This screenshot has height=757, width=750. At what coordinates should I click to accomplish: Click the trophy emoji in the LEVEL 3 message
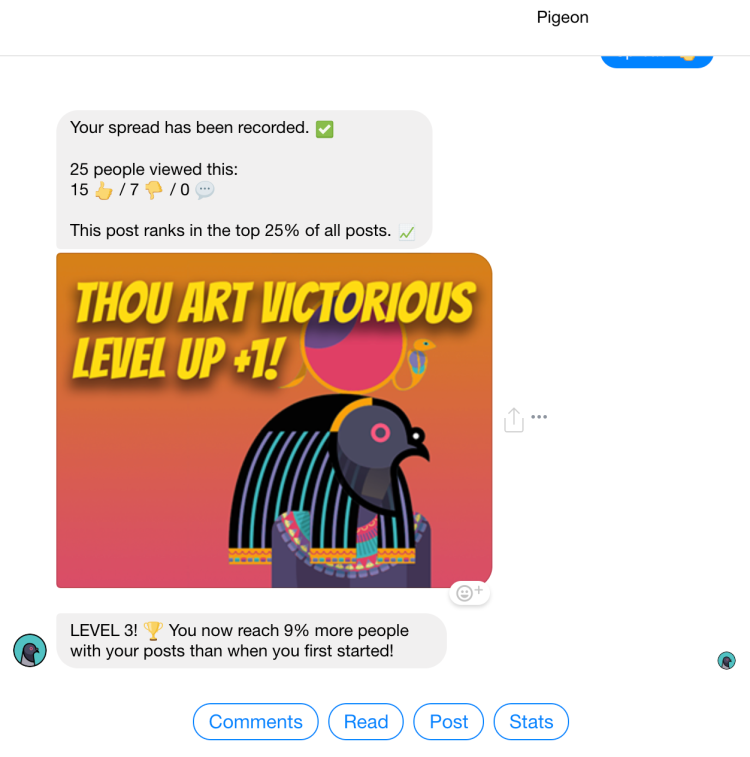pos(153,631)
